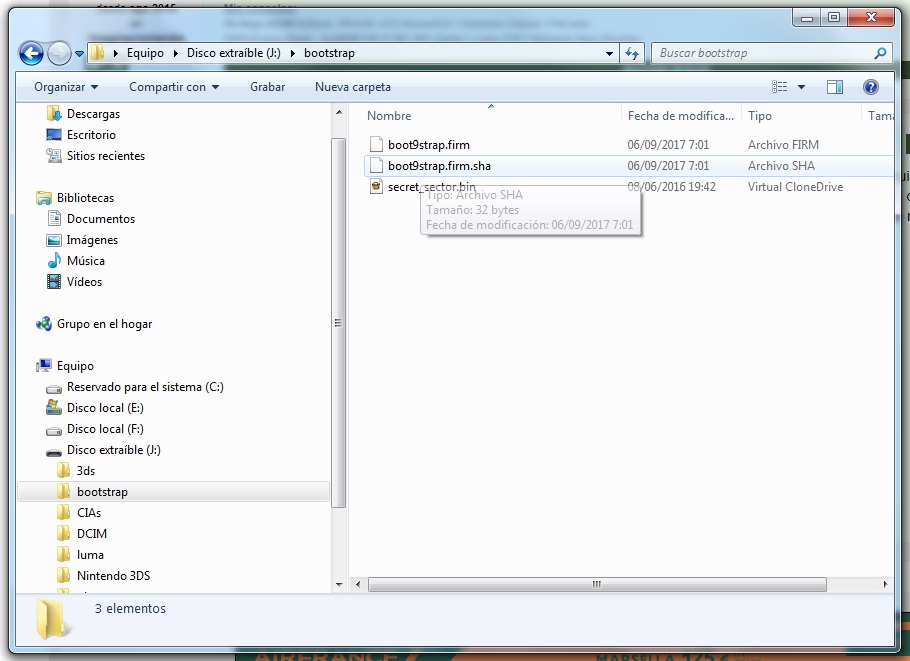Click the file list horizontal scrollbar thumb
The height and width of the screenshot is (661, 910).
597,584
